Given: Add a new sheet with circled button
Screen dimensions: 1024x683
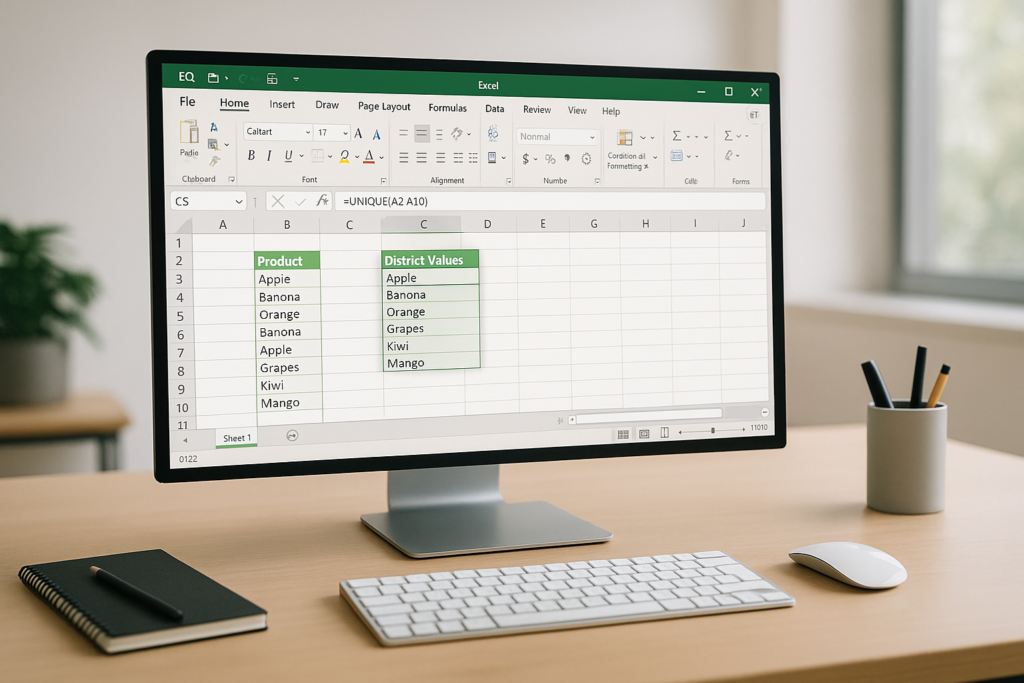Looking at the screenshot, I should coord(292,436).
